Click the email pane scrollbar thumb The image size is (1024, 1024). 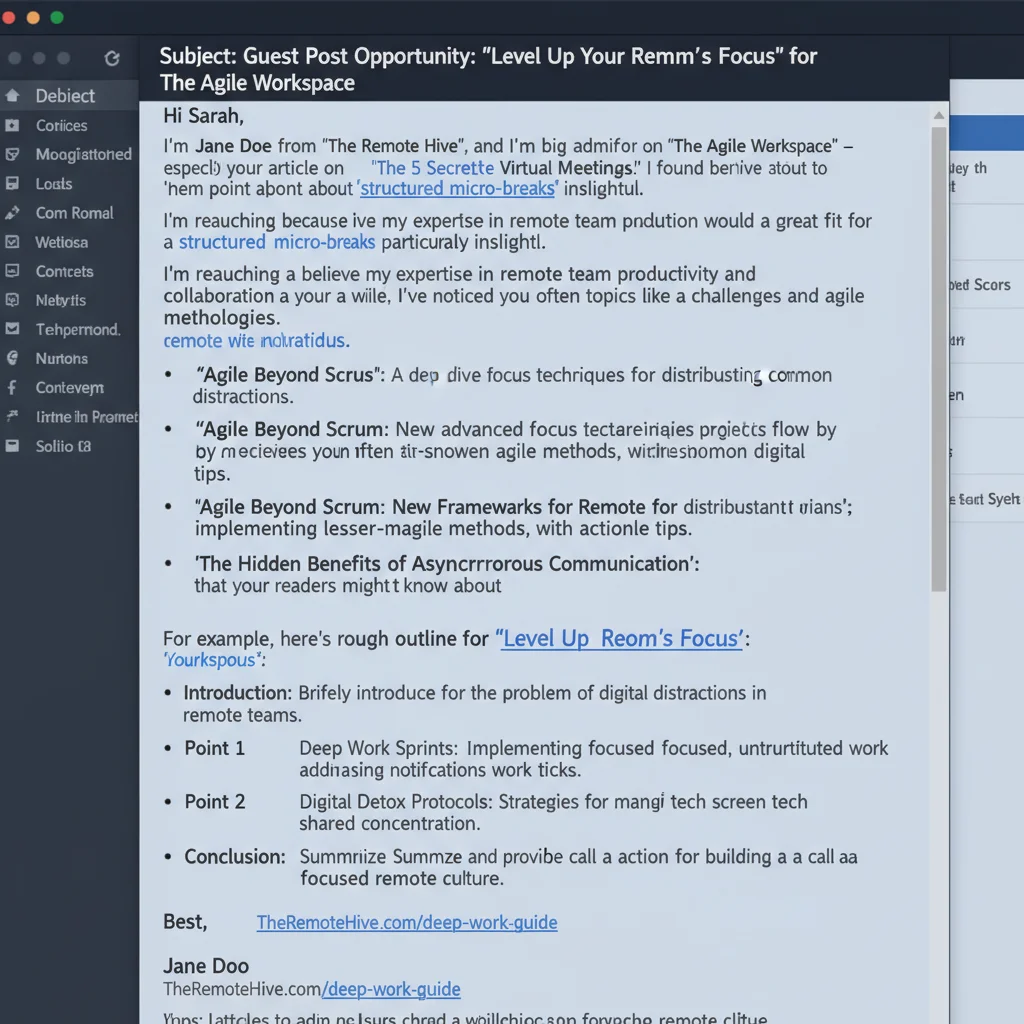pyautogui.click(x=939, y=359)
